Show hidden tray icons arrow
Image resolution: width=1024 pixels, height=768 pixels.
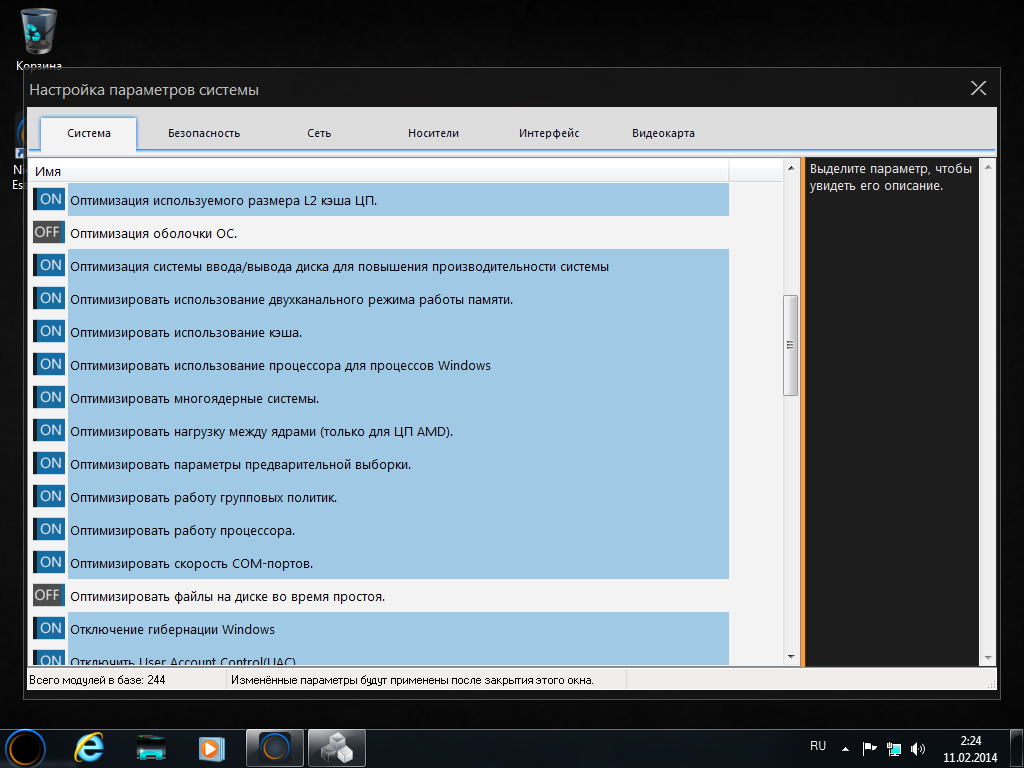845,748
